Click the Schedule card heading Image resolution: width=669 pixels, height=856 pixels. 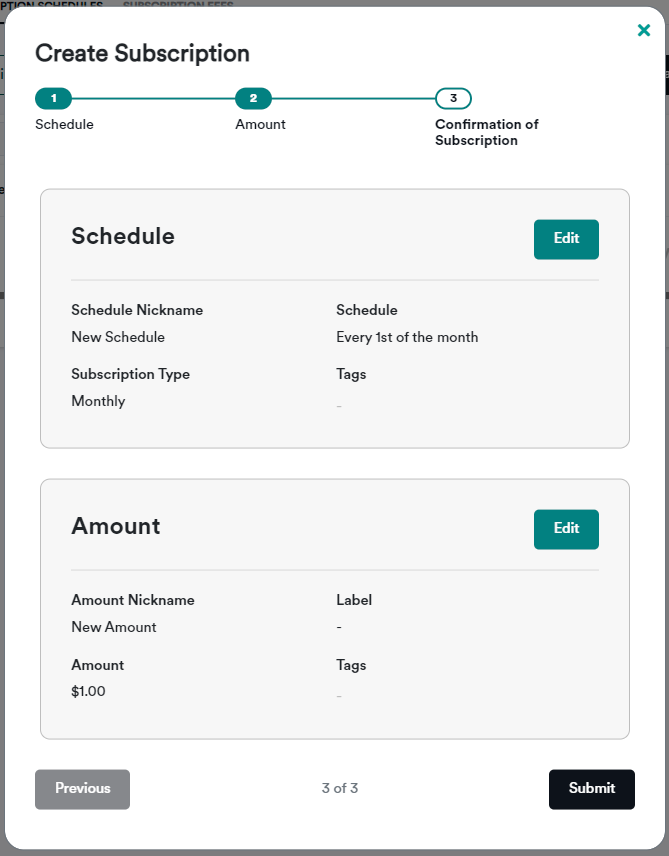[123, 236]
